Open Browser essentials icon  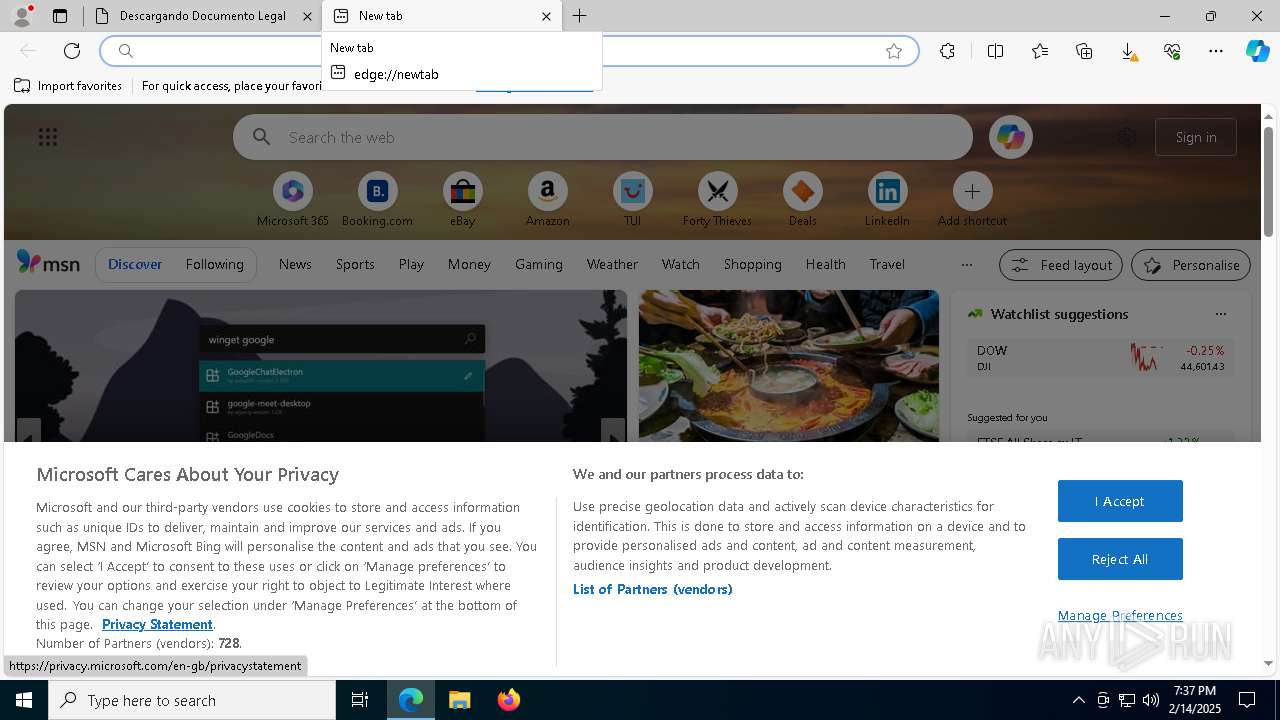(1172, 51)
